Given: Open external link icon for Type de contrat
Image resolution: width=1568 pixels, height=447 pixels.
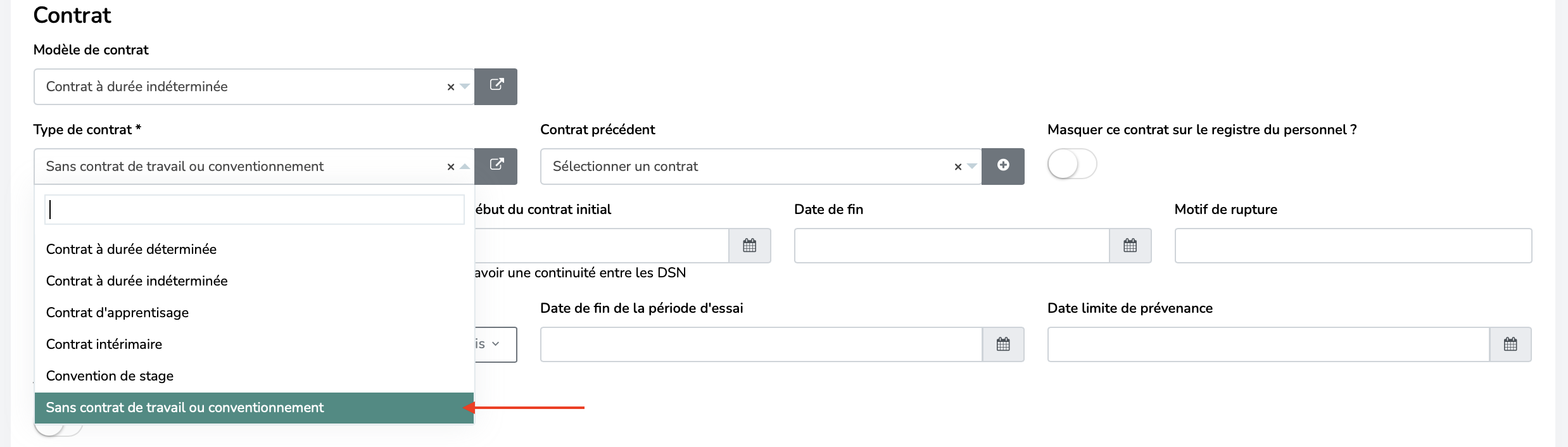Looking at the screenshot, I should click(x=496, y=166).
